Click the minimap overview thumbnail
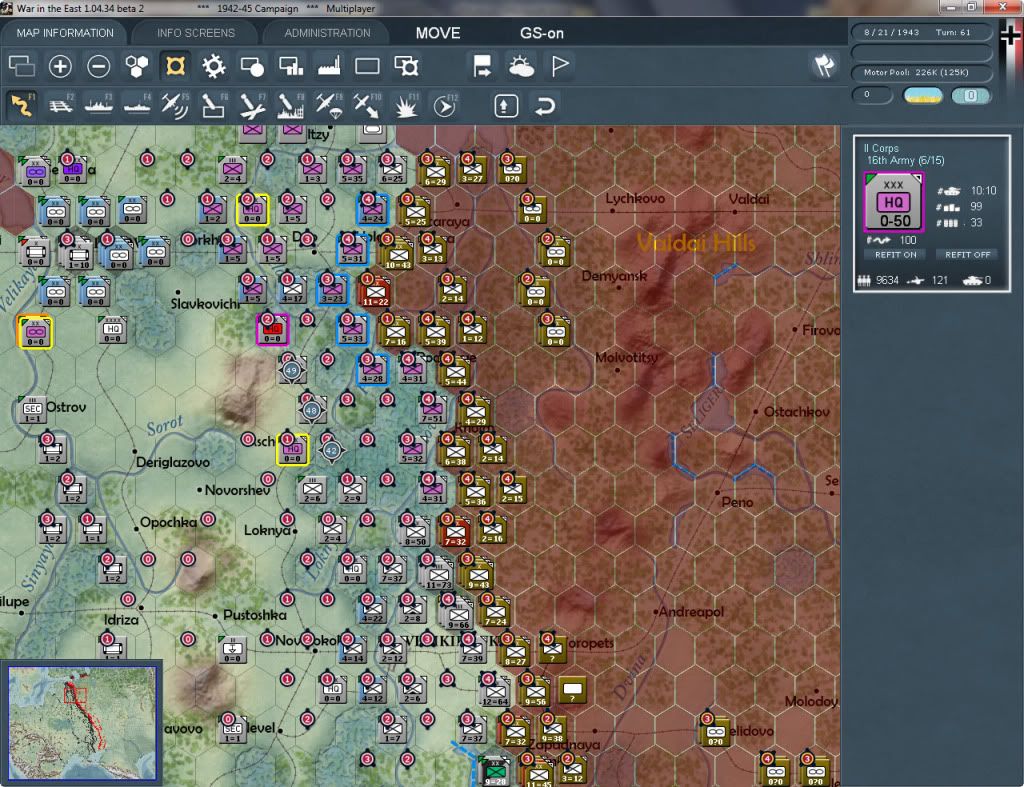 (82, 723)
